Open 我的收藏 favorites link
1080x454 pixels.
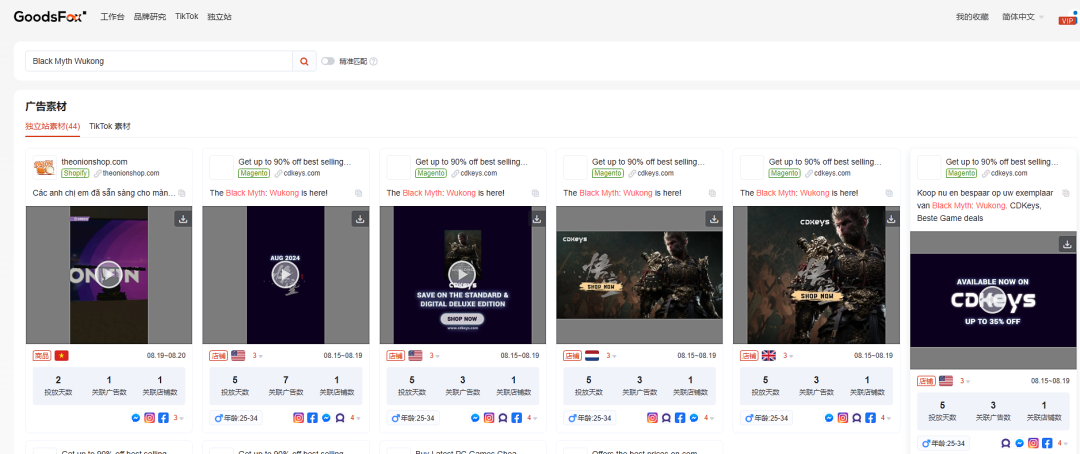click(972, 17)
